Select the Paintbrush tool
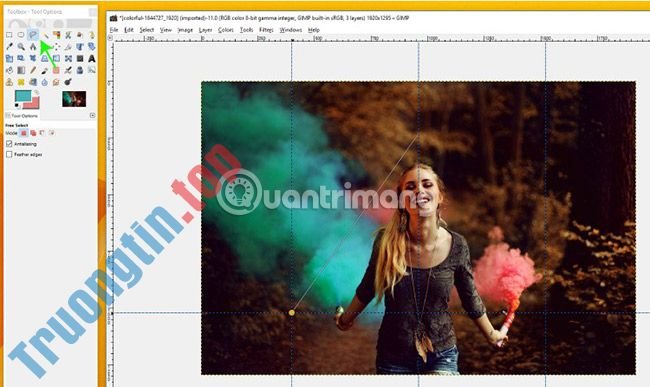The width and height of the screenshot is (650, 387). (45, 70)
